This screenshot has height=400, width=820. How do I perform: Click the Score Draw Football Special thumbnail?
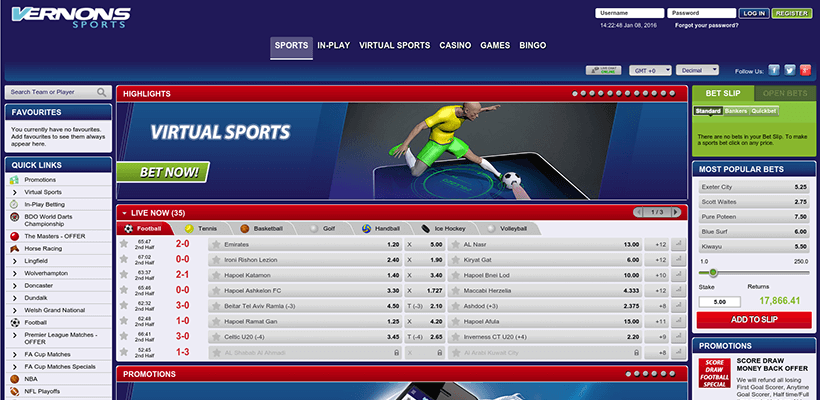(x=714, y=373)
